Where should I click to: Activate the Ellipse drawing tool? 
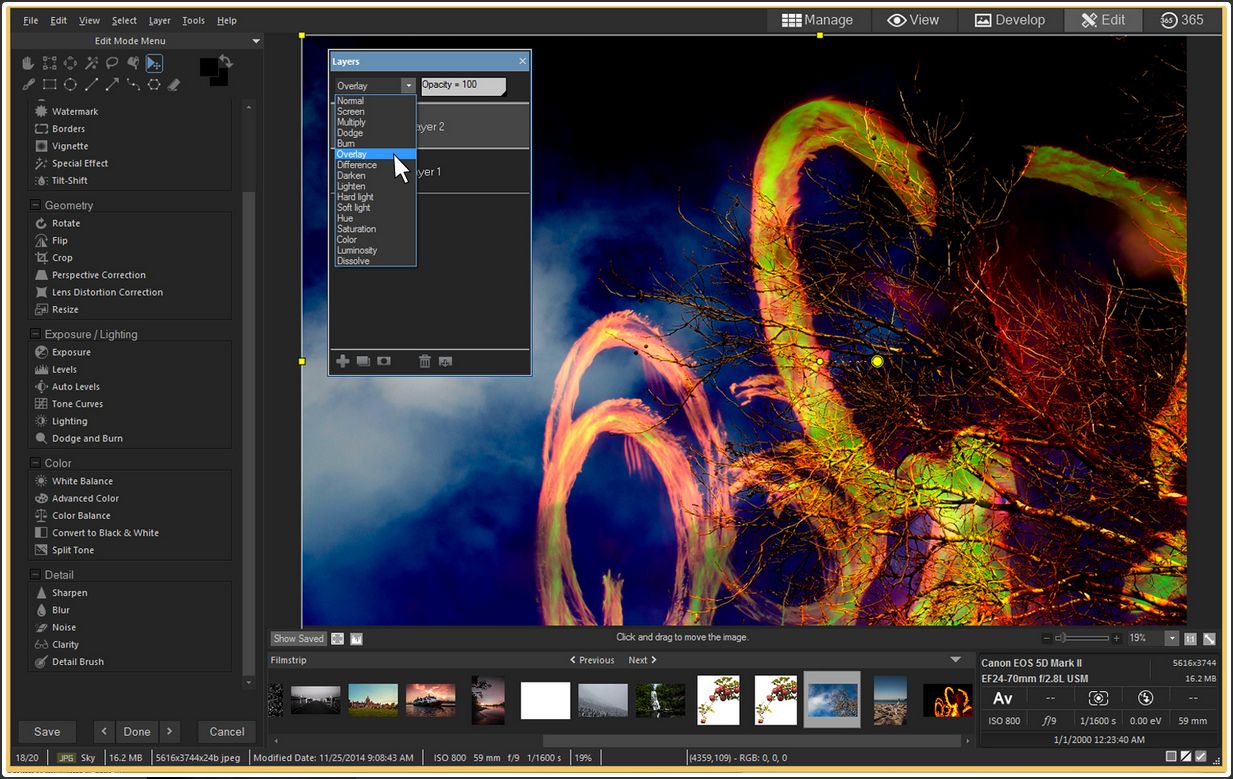point(71,85)
